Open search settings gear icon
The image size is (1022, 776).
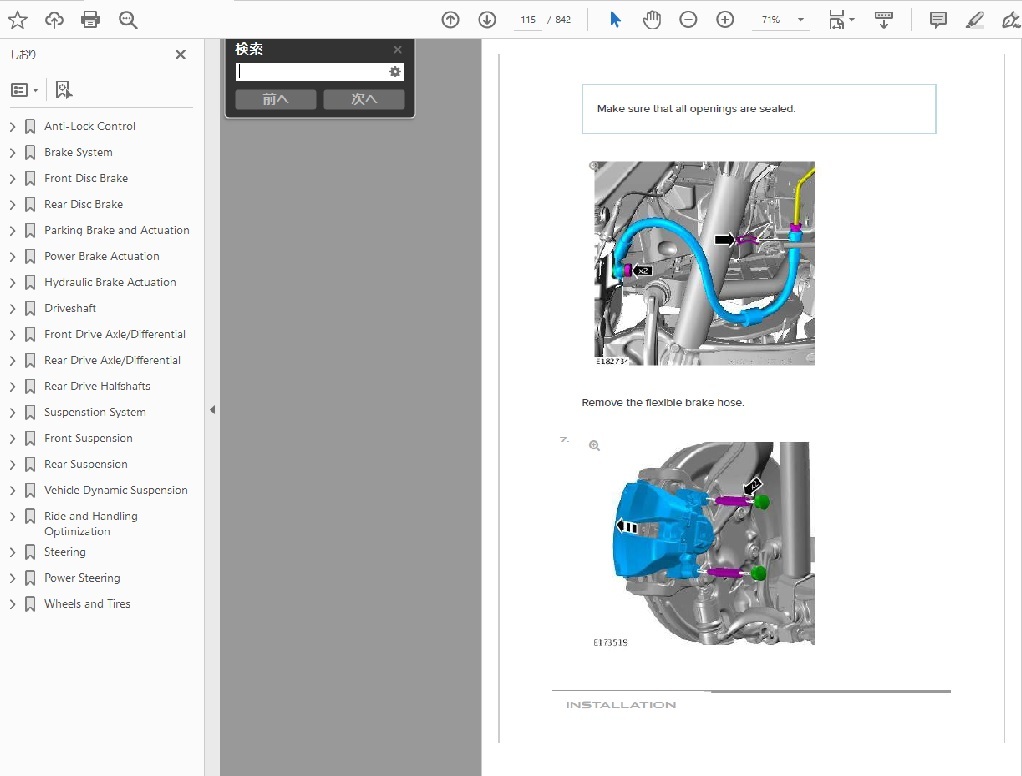click(x=395, y=72)
